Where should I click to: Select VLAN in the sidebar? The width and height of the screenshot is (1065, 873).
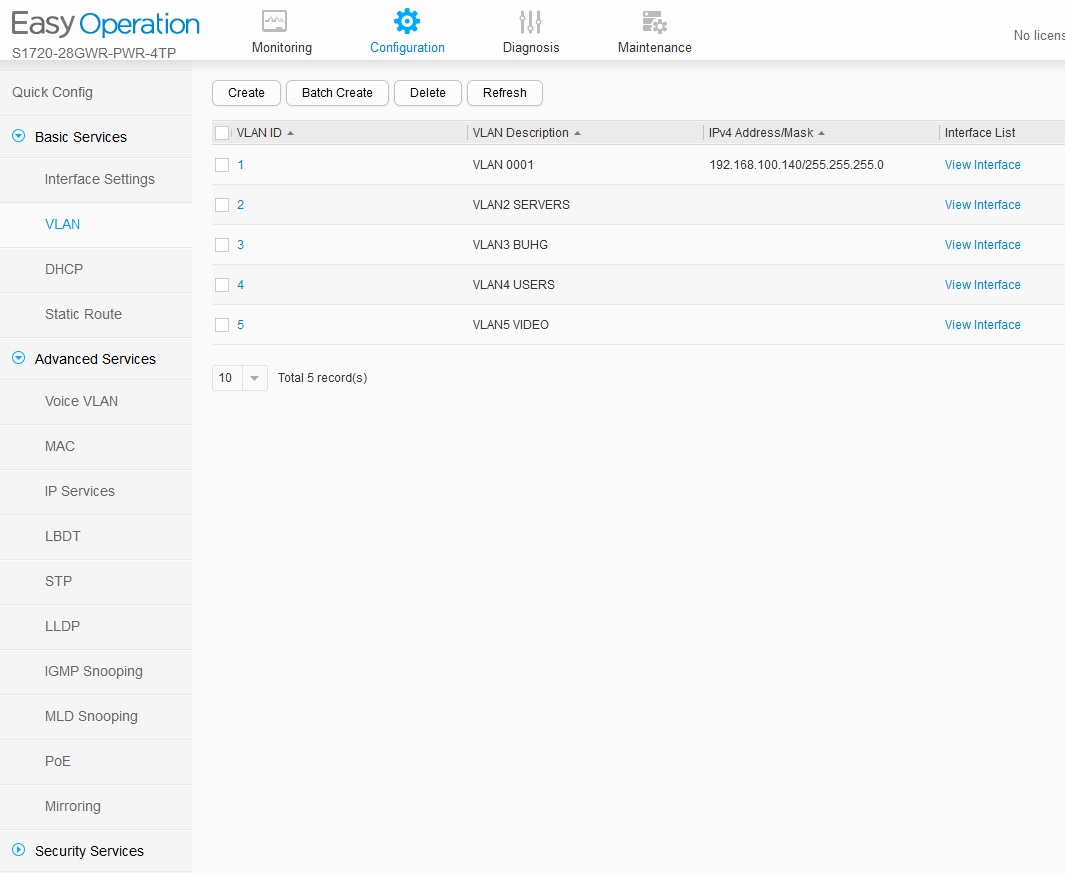[62, 224]
